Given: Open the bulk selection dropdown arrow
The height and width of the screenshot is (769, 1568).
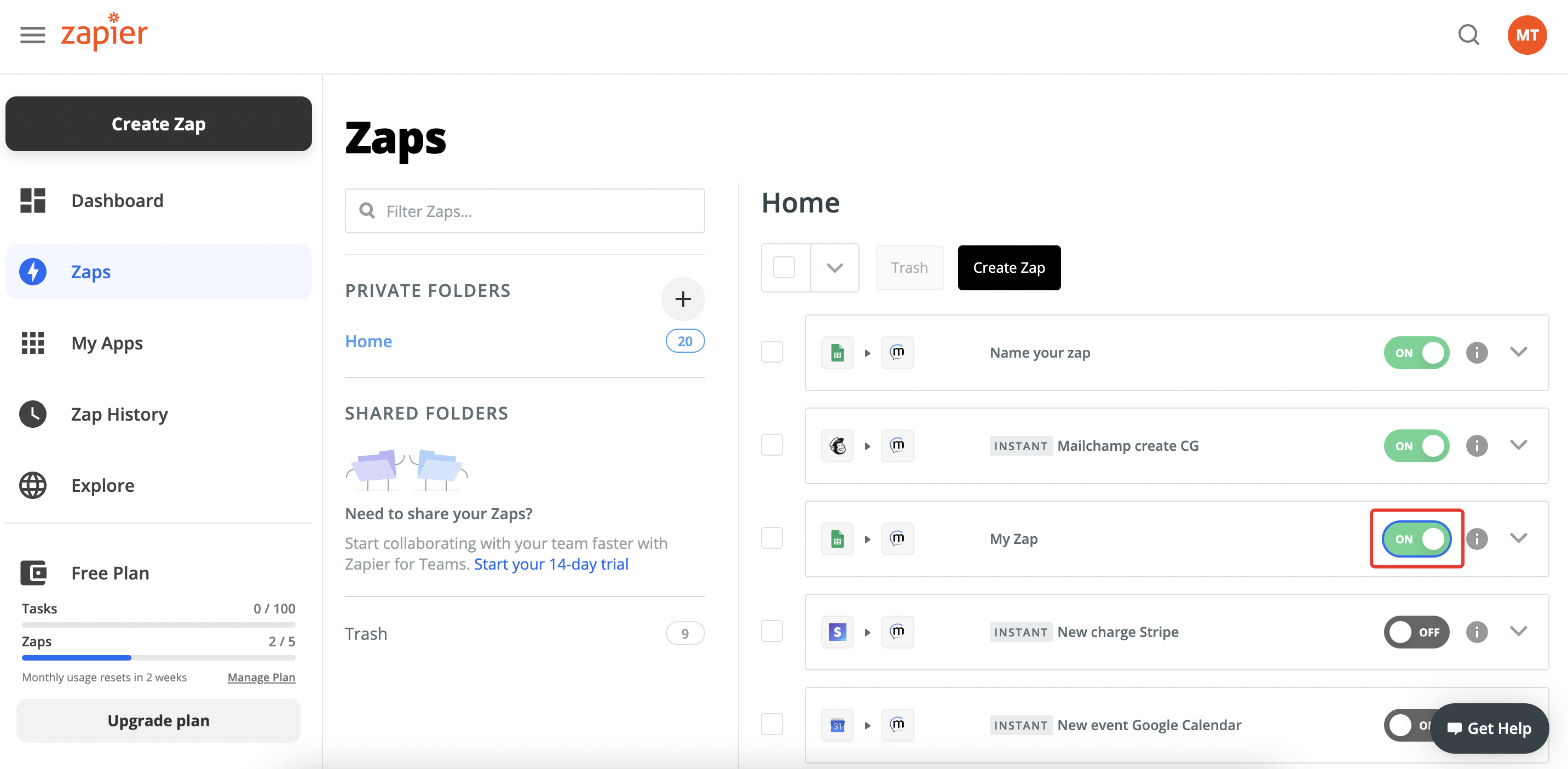Looking at the screenshot, I should pyautogui.click(x=834, y=268).
